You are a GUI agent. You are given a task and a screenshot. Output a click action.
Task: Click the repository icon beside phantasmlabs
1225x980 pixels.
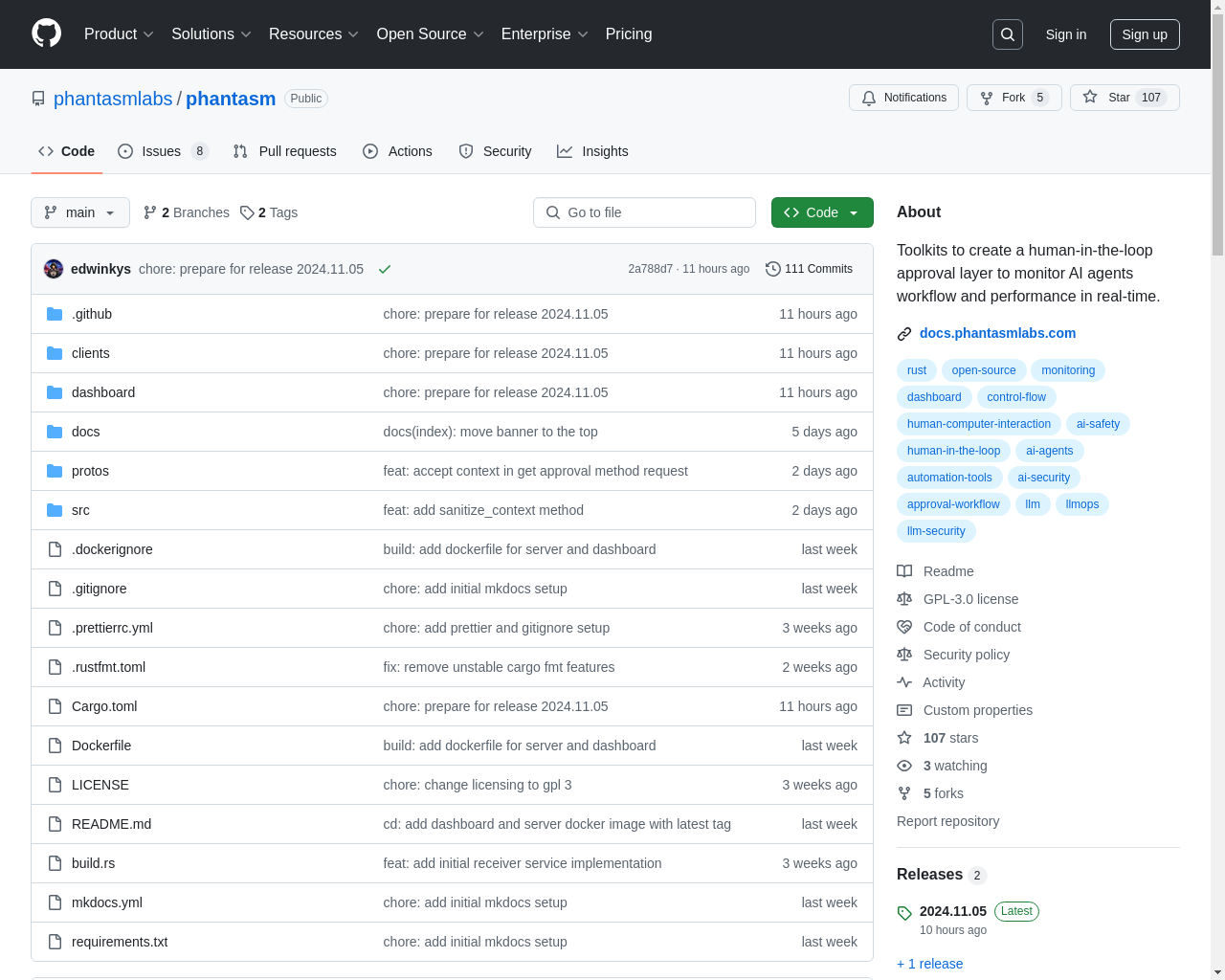(x=38, y=99)
